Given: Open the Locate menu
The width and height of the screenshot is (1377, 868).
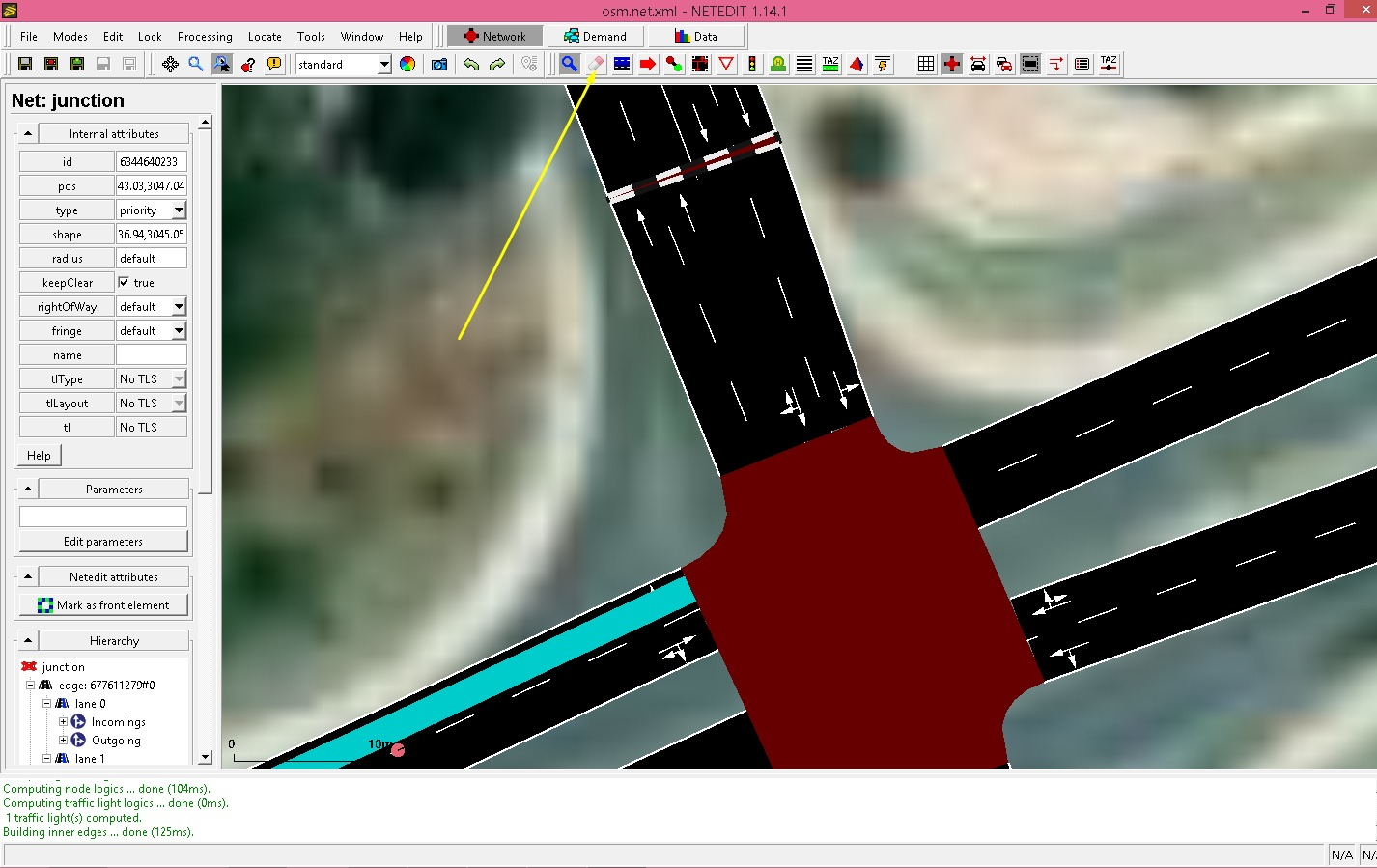Looking at the screenshot, I should 265,37.
